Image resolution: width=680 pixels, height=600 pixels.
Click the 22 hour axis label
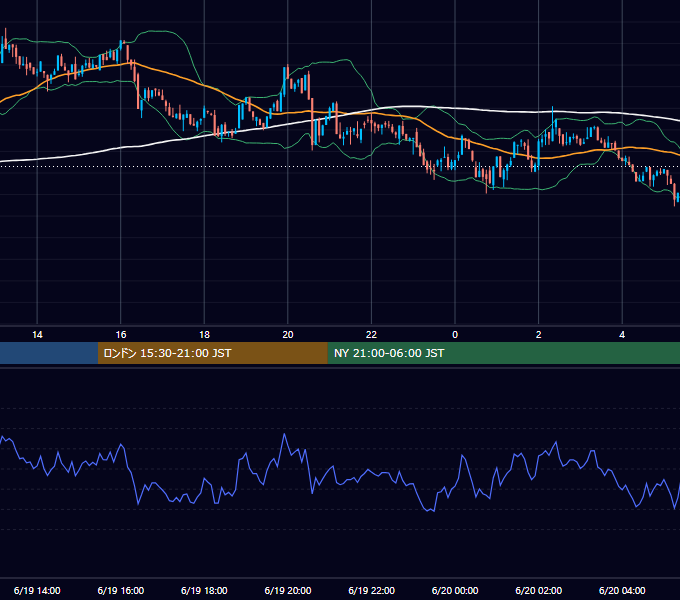[x=371, y=335]
